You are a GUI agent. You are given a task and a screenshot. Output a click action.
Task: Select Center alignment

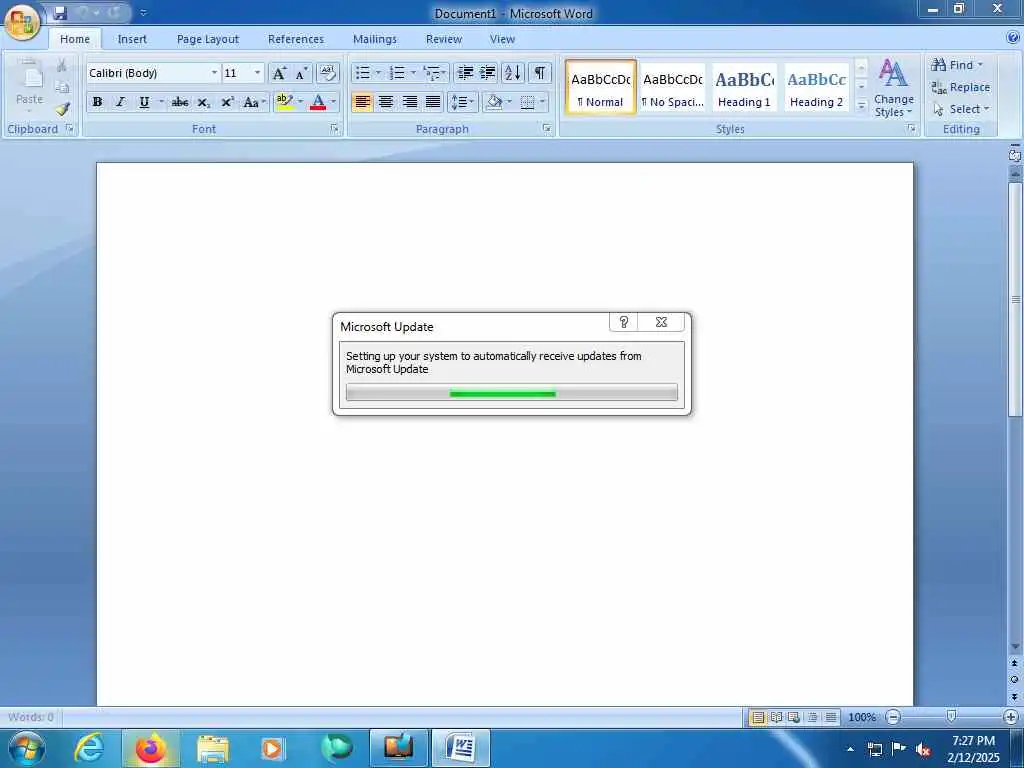[x=386, y=102]
